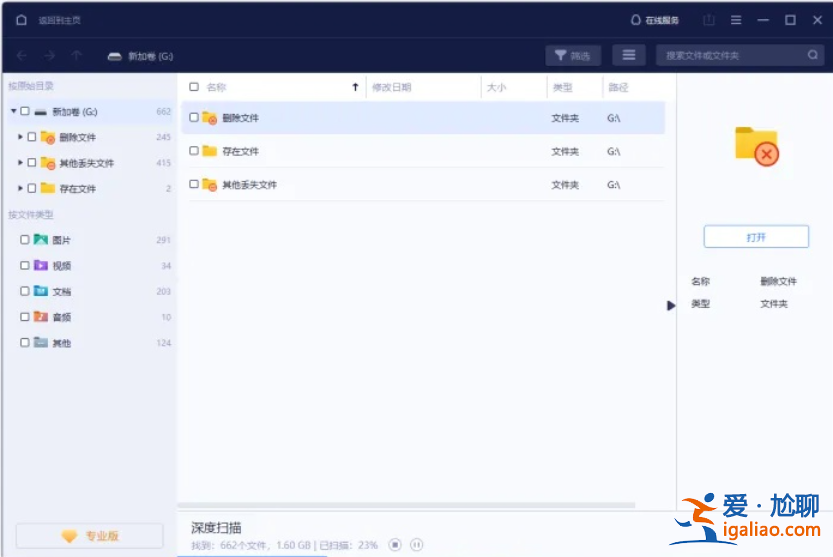This screenshot has width=833, height=557.
Task: Open the 筛选 filter button
Action: click(x=573, y=55)
